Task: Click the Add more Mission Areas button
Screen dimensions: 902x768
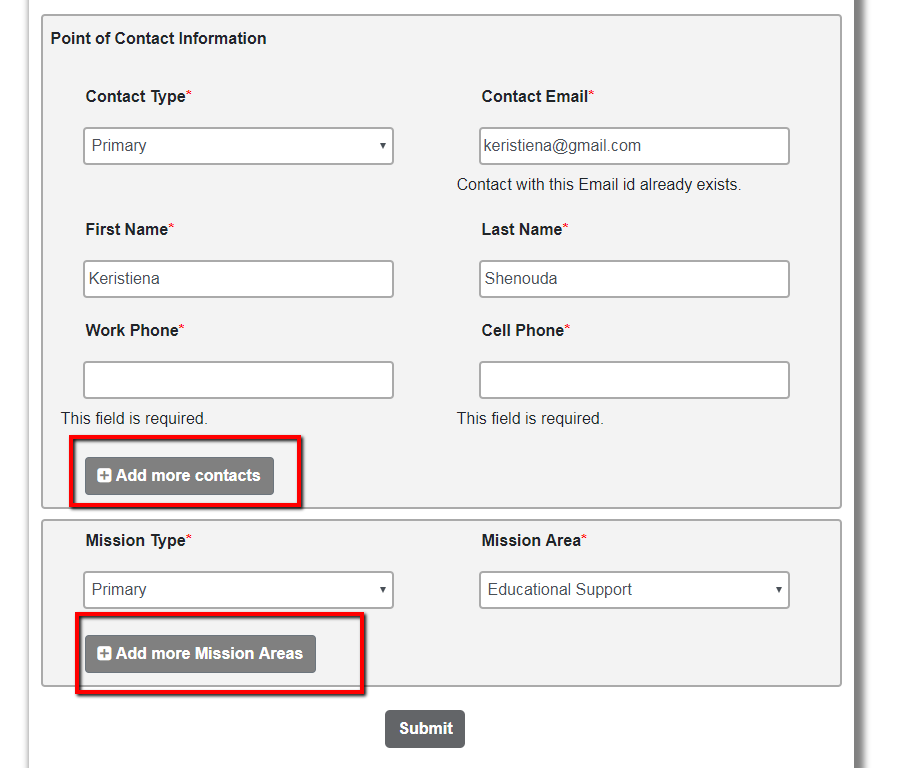Action: point(200,654)
